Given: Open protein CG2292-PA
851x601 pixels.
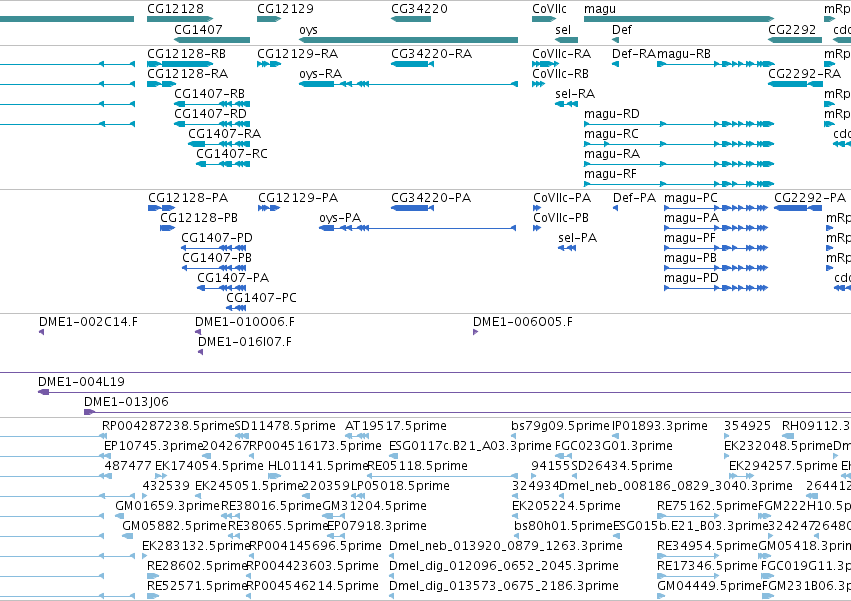Looking at the screenshot, I should pos(810,198).
